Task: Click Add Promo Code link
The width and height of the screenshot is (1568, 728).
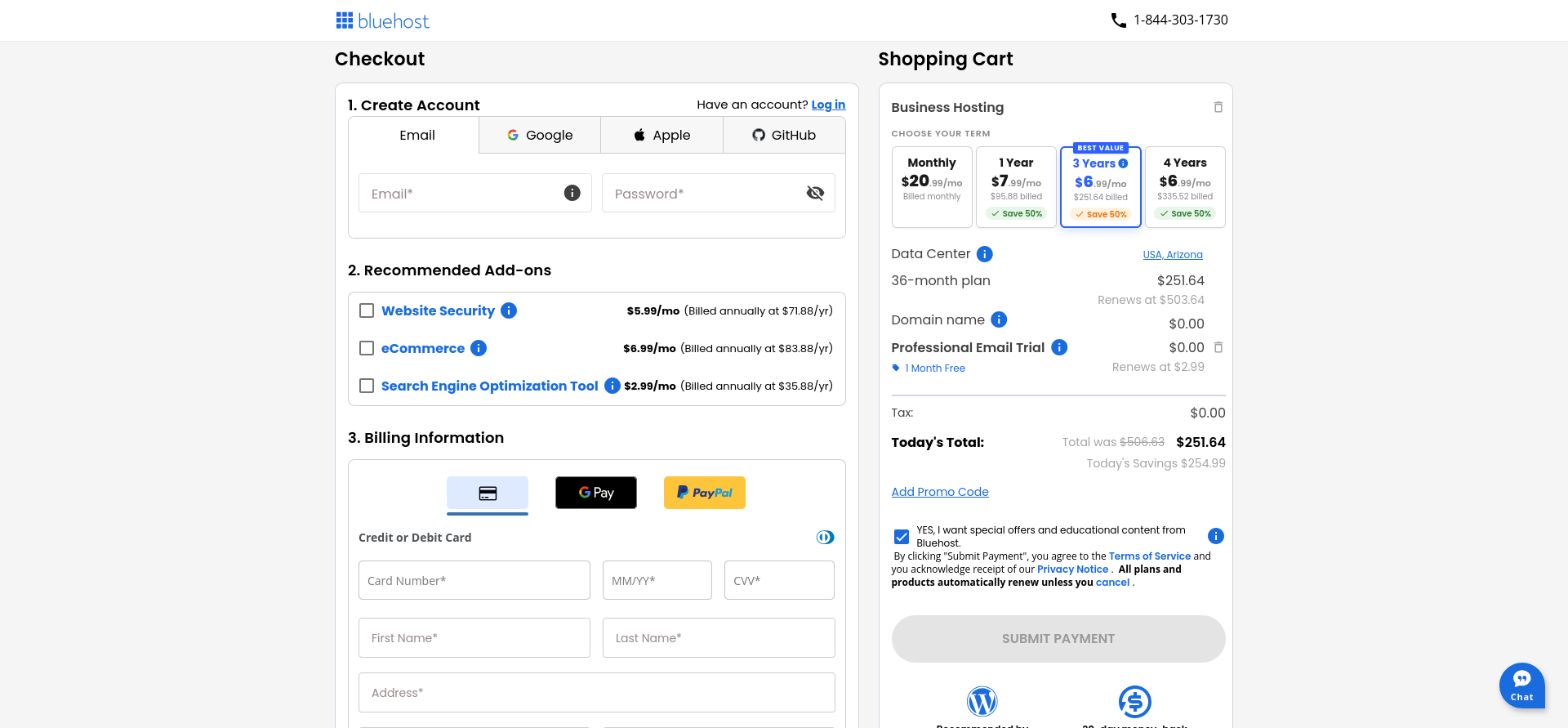Action: pyautogui.click(x=940, y=492)
